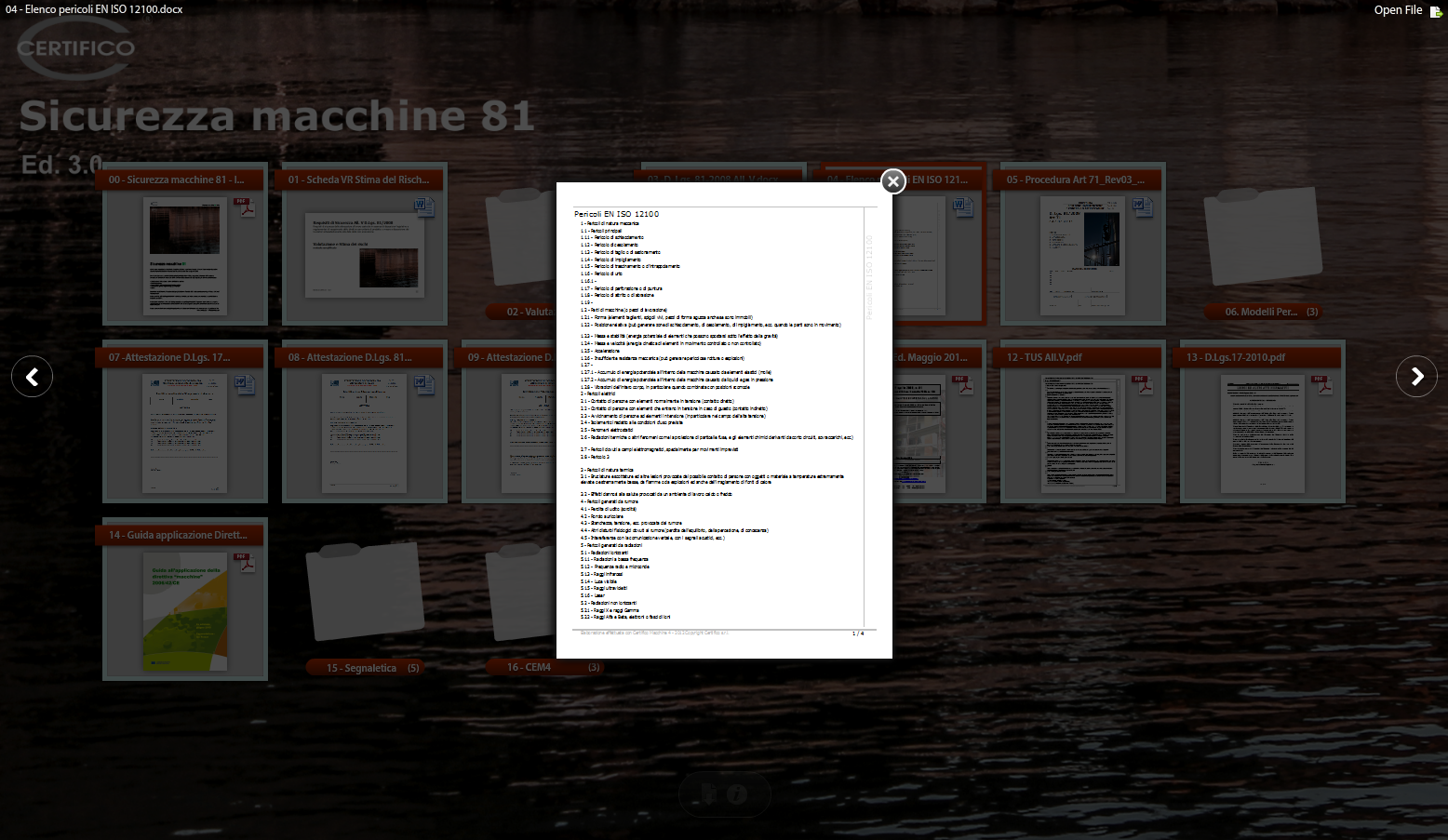Click PDF icon on 00 - Sicurezza macchine card
The width and height of the screenshot is (1448, 840).
pos(245,207)
